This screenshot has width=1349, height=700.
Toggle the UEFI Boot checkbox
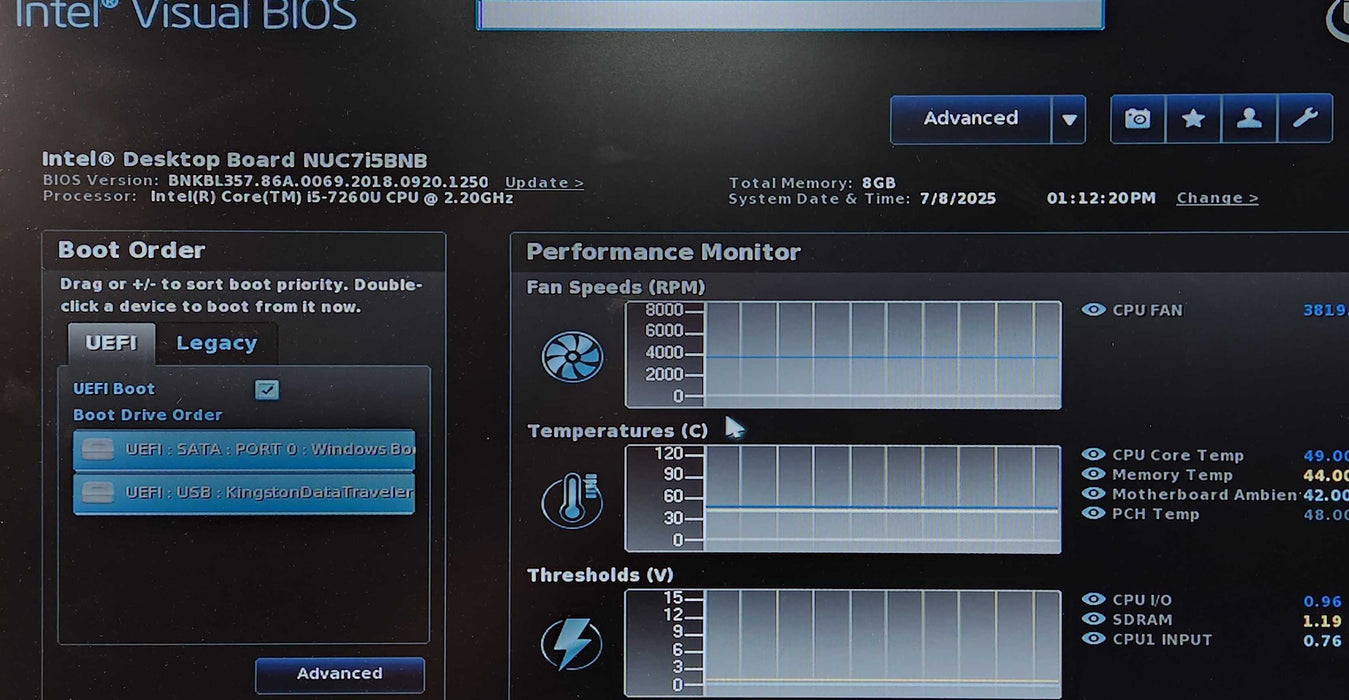click(x=267, y=389)
